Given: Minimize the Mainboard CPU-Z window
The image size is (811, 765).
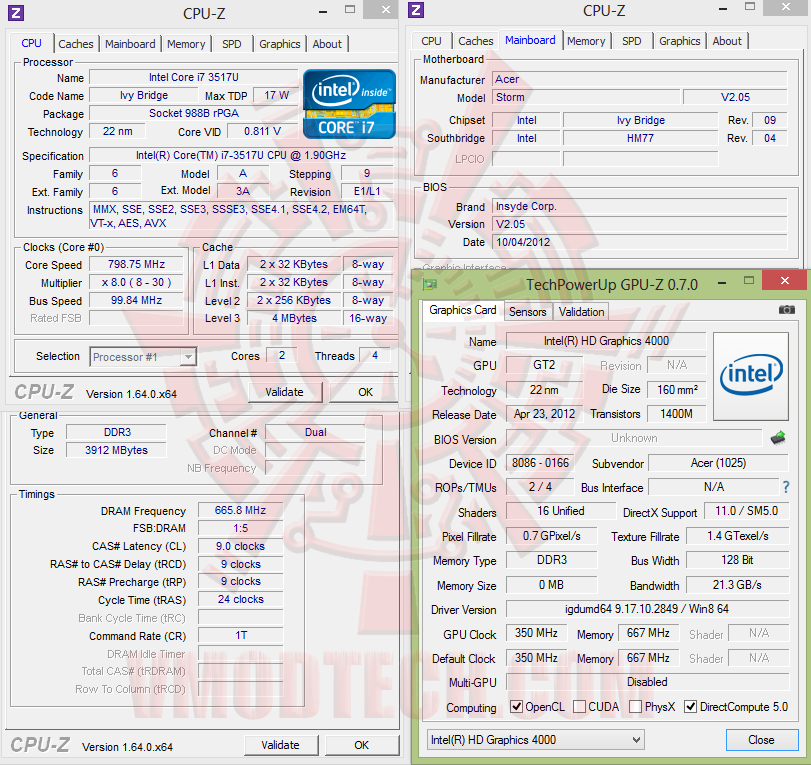Looking at the screenshot, I should point(723,9).
